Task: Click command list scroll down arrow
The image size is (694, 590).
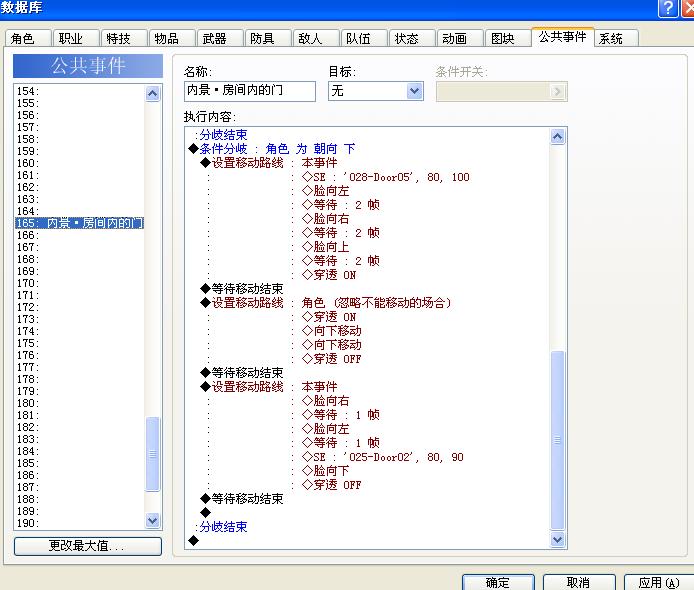Action: (558, 540)
